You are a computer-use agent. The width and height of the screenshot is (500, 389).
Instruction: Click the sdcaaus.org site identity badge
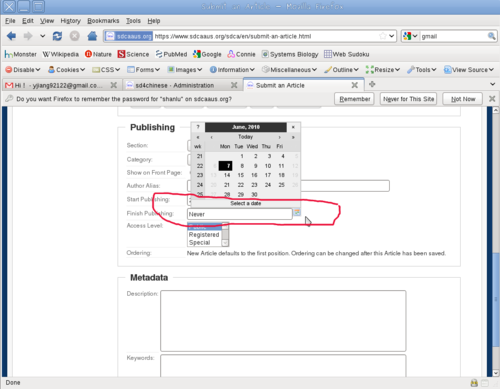(x=129, y=36)
